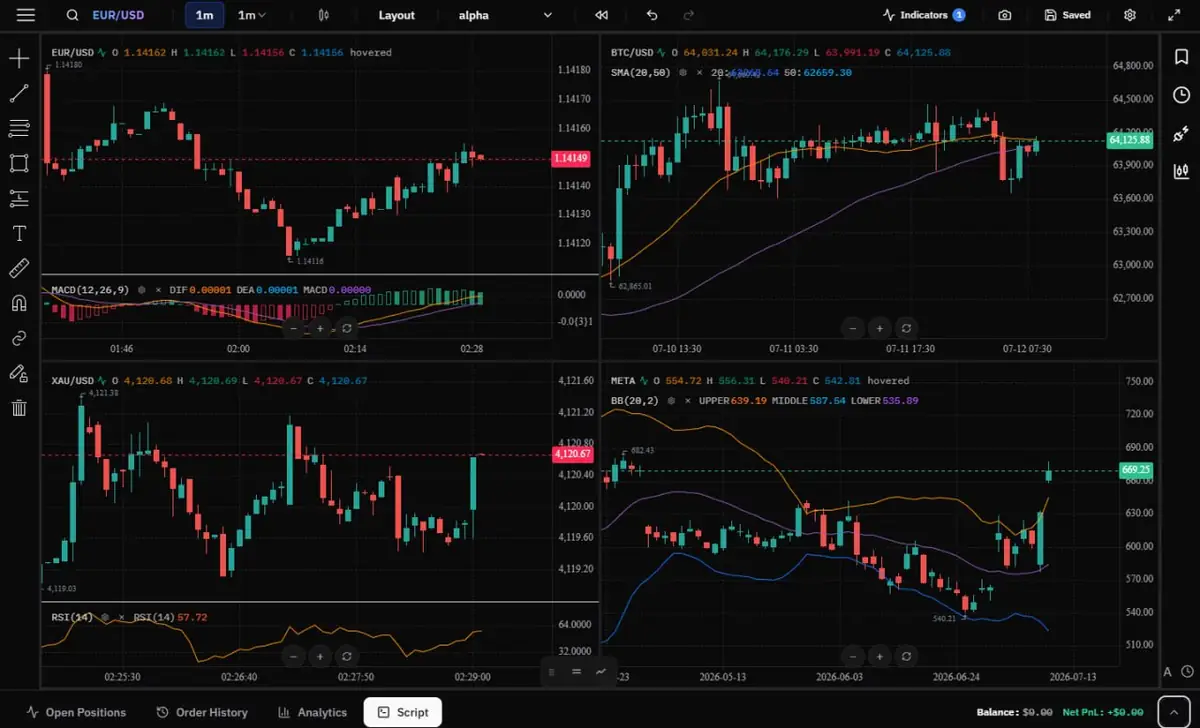The image size is (1200, 728).
Task: Open MACD(12,26,9) indicator settings gear
Action: pos(141,290)
